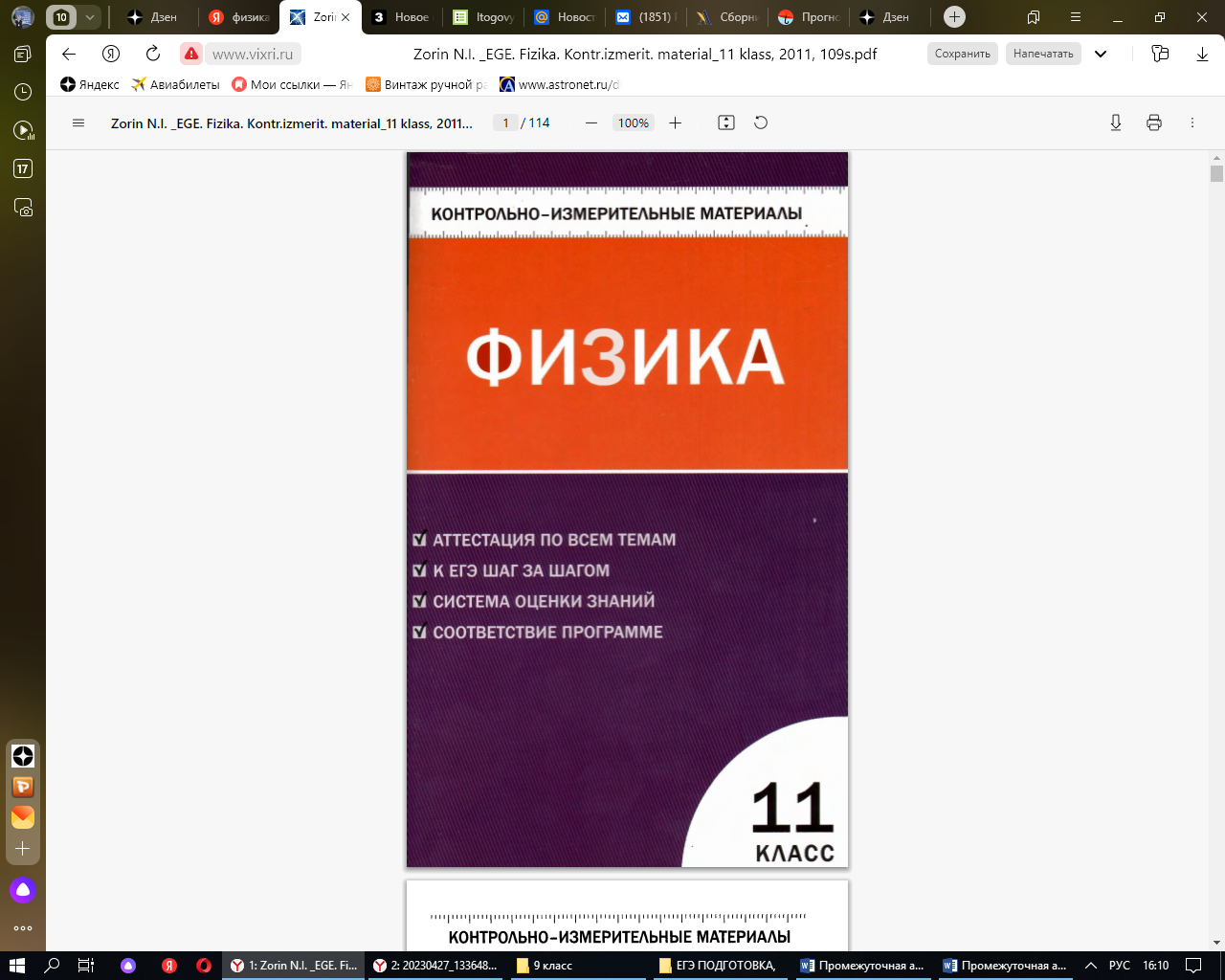Open the calendar 17 icon in sidebar
Screen dimensions: 1225x980
[23, 168]
